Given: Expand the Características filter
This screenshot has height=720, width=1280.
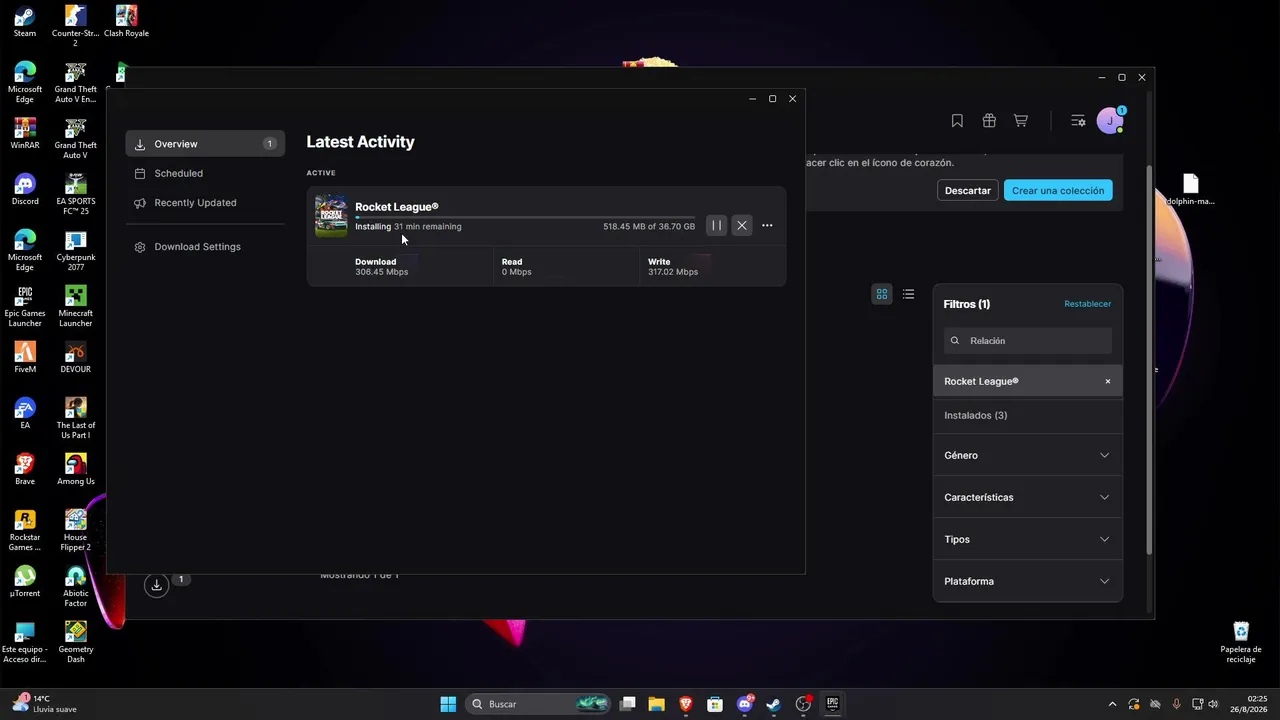Looking at the screenshot, I should click(x=1028, y=497).
